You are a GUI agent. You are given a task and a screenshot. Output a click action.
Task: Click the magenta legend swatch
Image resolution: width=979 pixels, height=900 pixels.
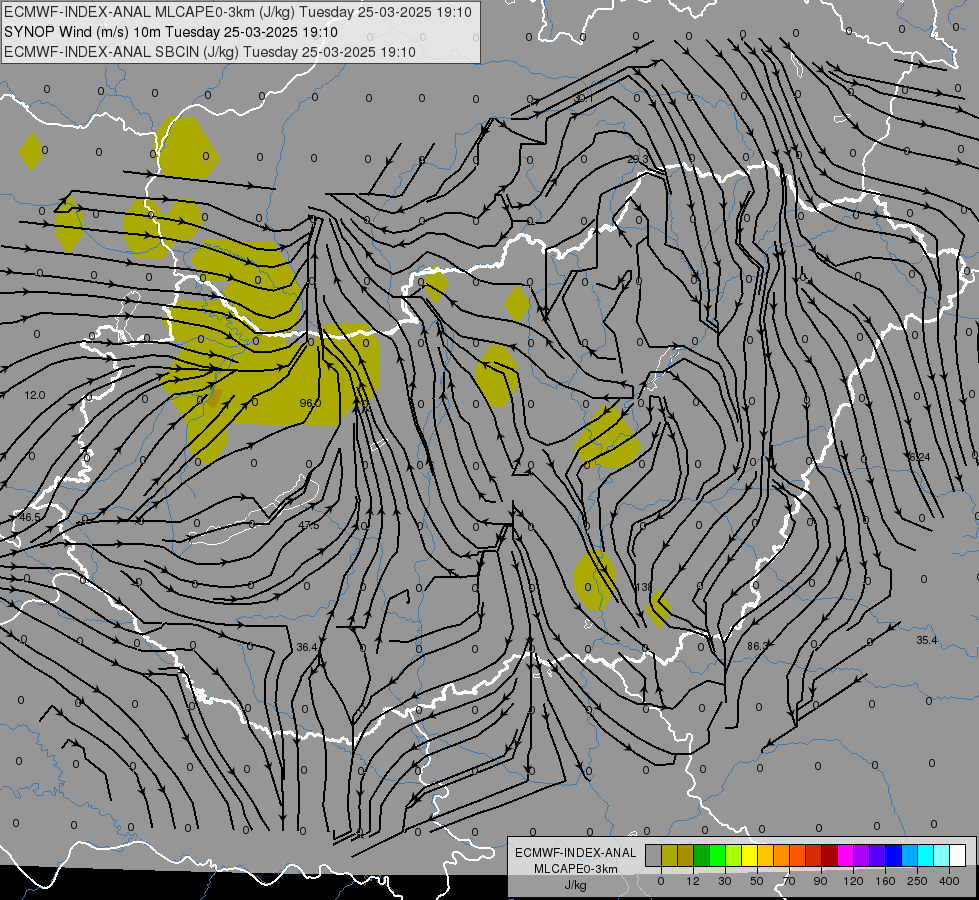[845, 856]
